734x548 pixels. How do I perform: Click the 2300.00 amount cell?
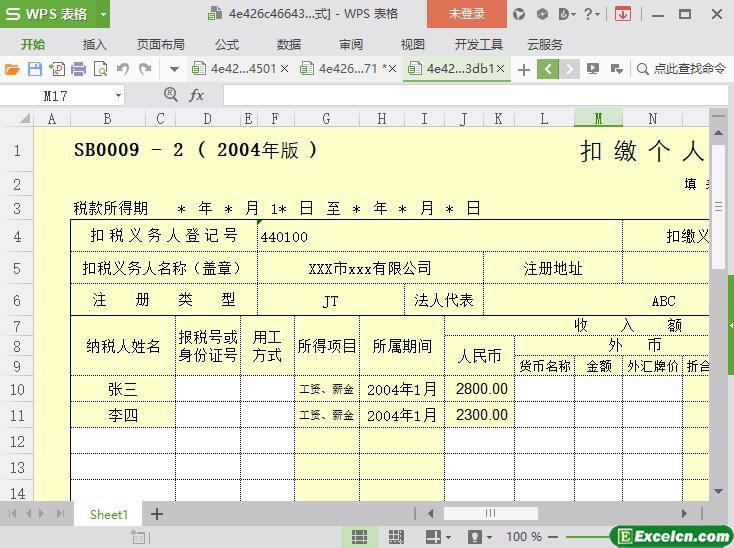[479, 415]
